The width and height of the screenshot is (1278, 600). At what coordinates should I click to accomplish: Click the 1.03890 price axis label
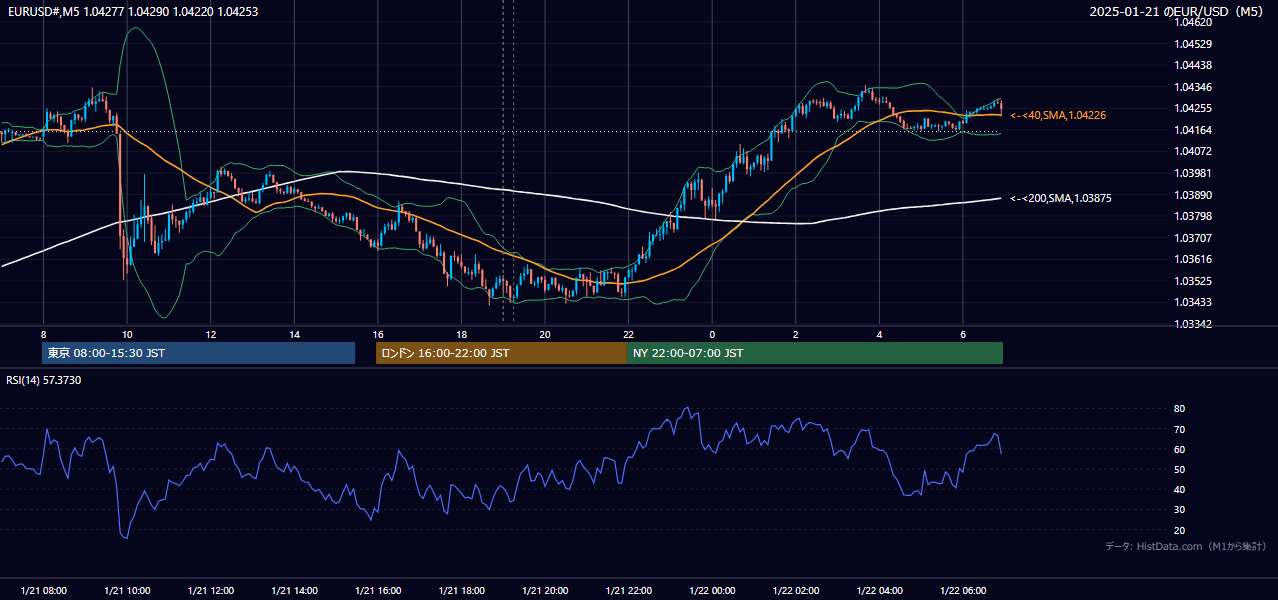1194,195
